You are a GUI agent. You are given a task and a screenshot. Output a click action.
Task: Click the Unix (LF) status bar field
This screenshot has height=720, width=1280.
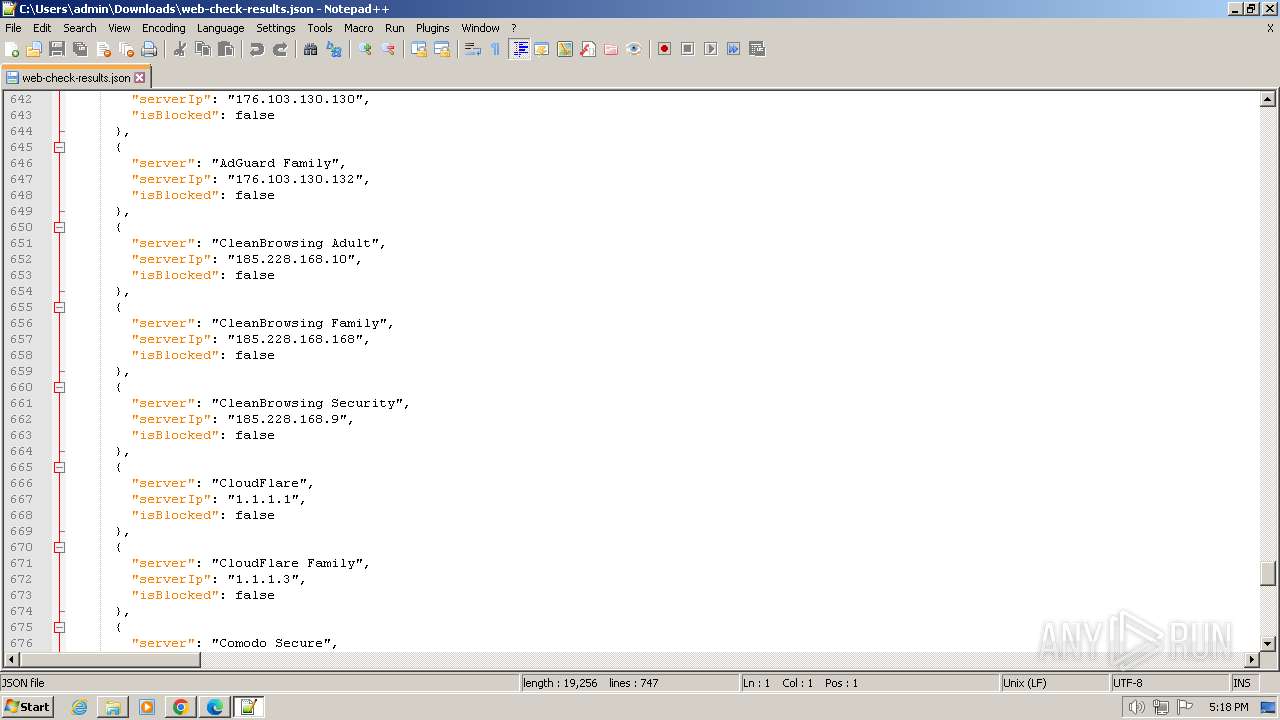coord(1054,683)
